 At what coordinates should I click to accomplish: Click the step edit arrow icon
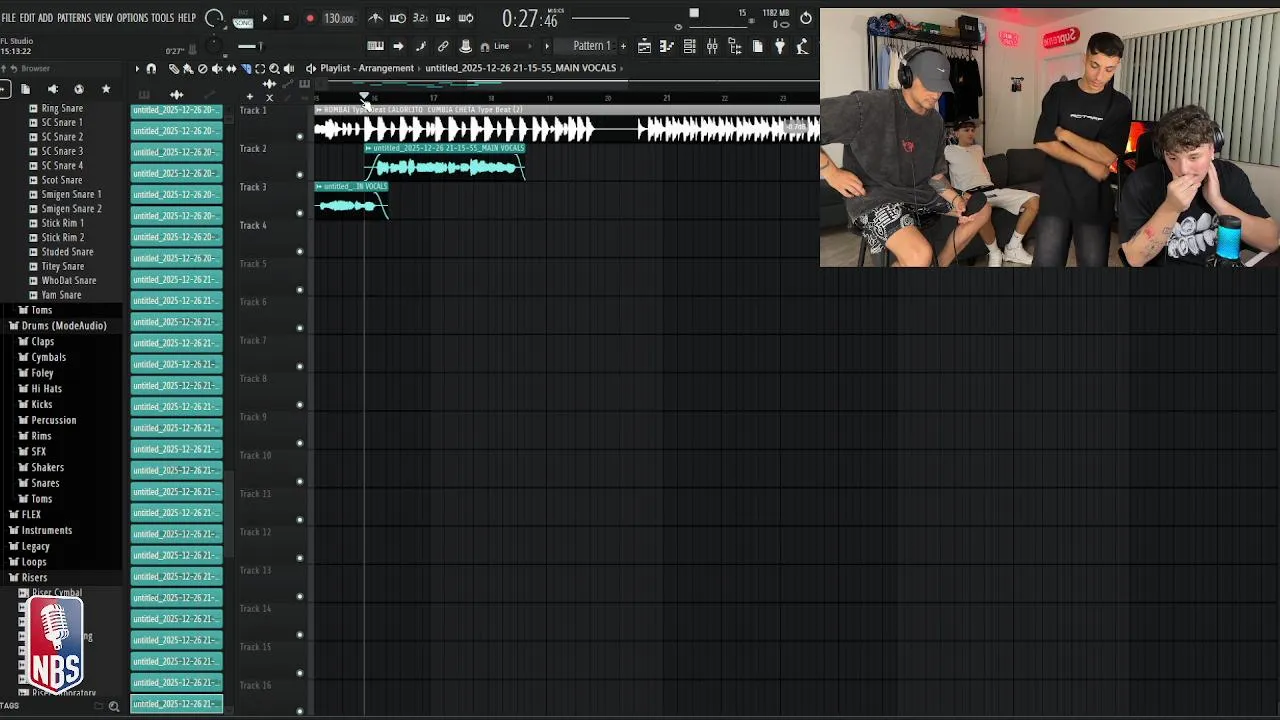coord(398,46)
